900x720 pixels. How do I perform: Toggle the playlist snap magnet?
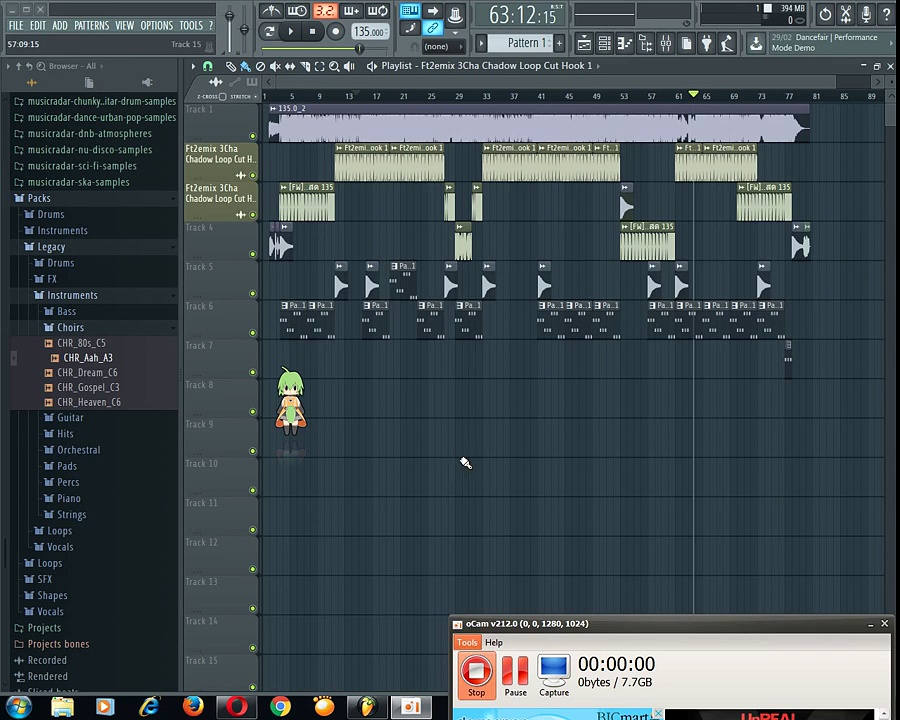point(208,66)
